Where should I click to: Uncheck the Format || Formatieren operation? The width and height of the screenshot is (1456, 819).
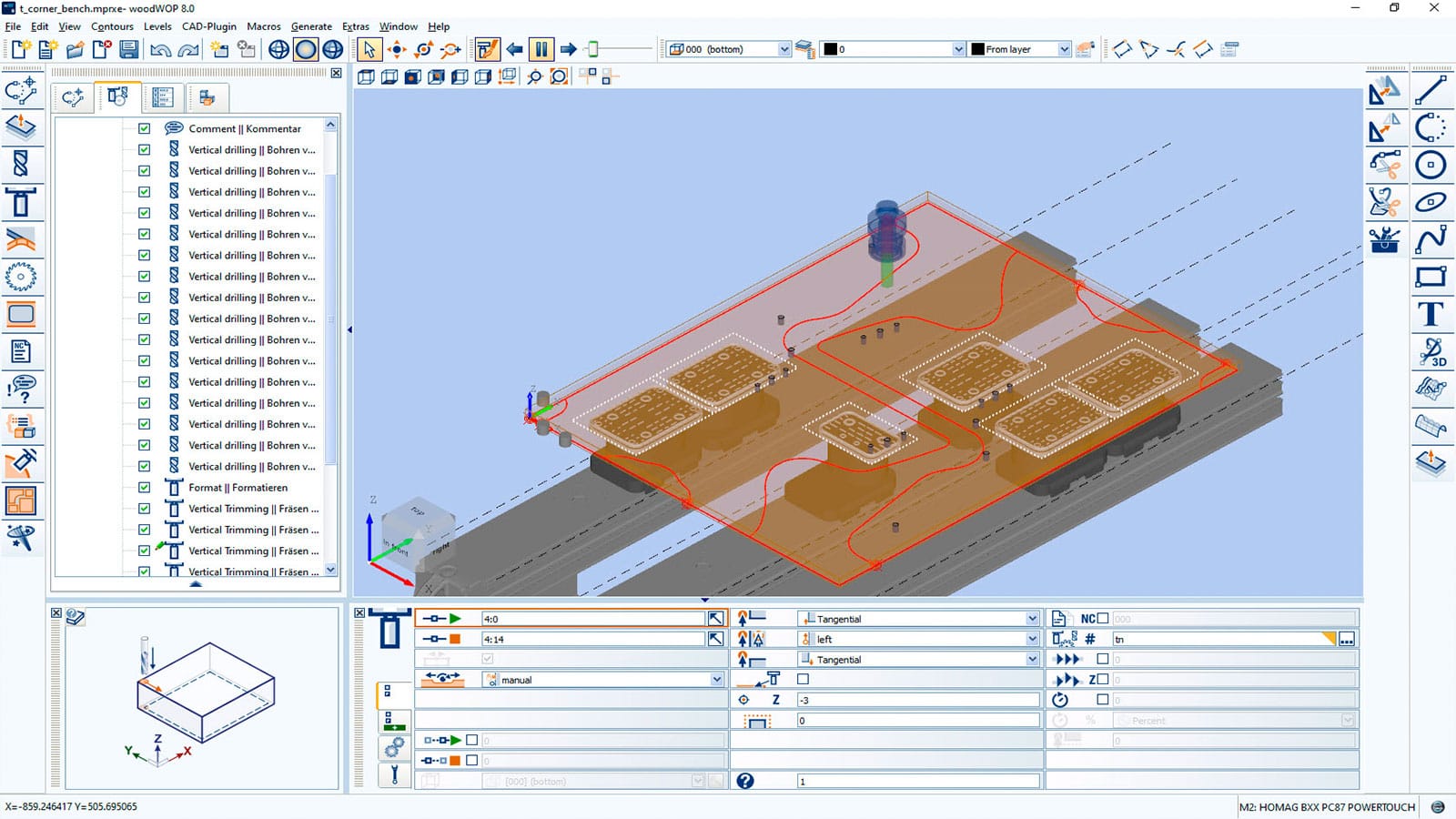[x=144, y=487]
